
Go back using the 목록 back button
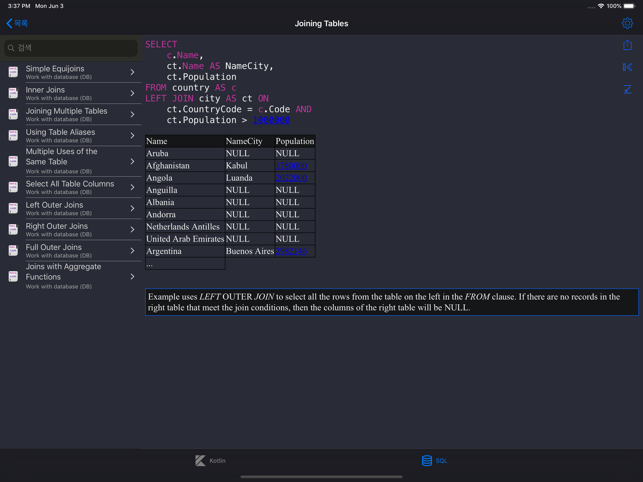pyautogui.click(x=17, y=23)
